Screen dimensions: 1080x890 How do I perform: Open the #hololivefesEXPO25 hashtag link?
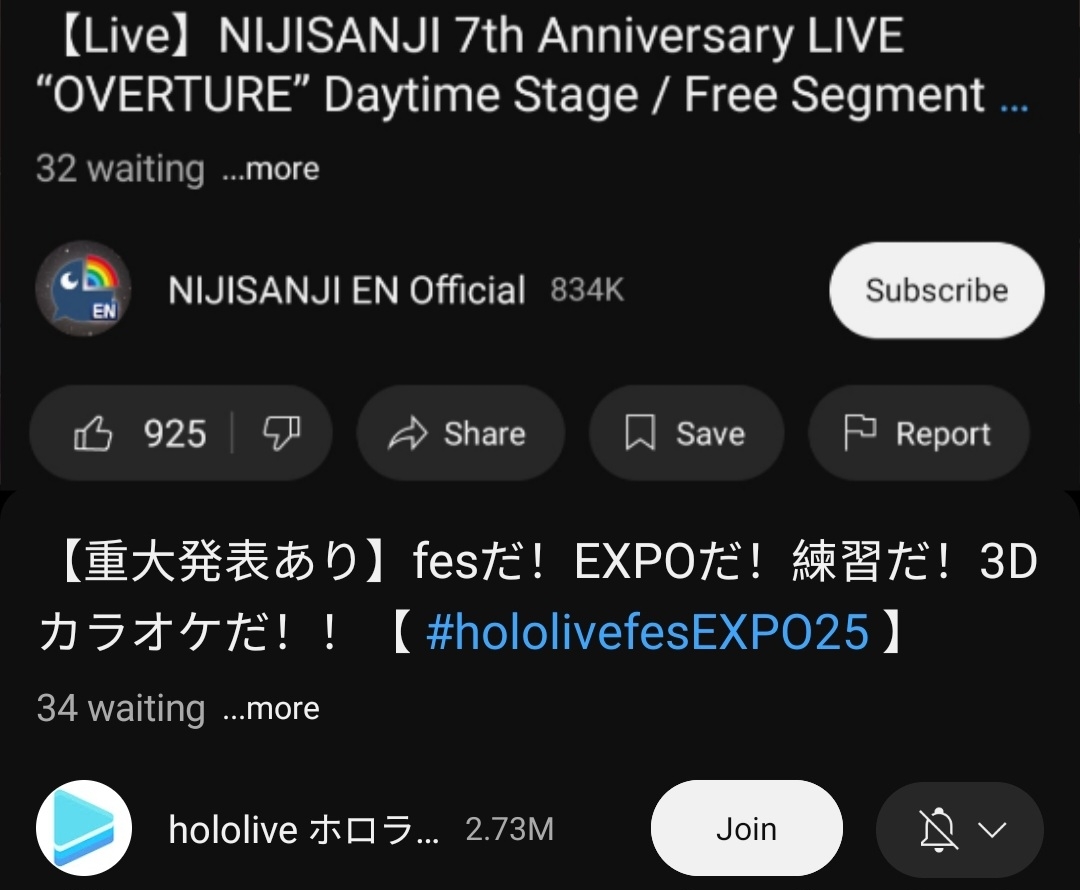(647, 632)
